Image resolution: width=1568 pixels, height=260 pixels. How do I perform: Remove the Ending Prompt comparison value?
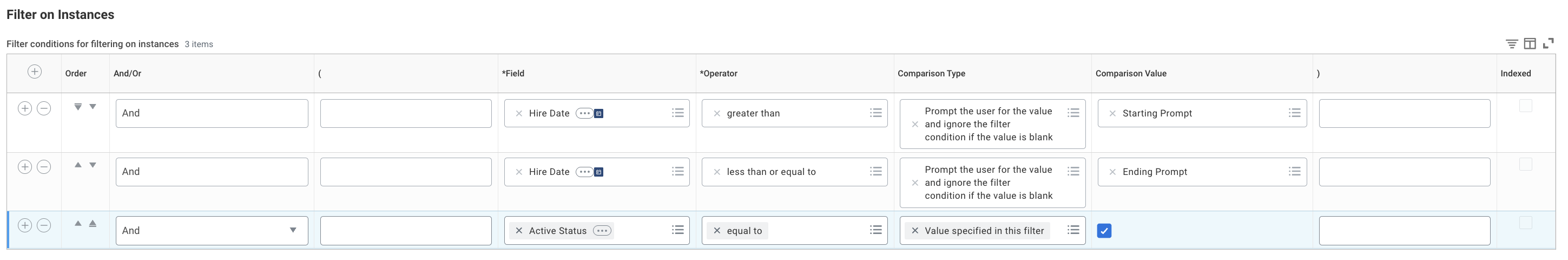1112,172
